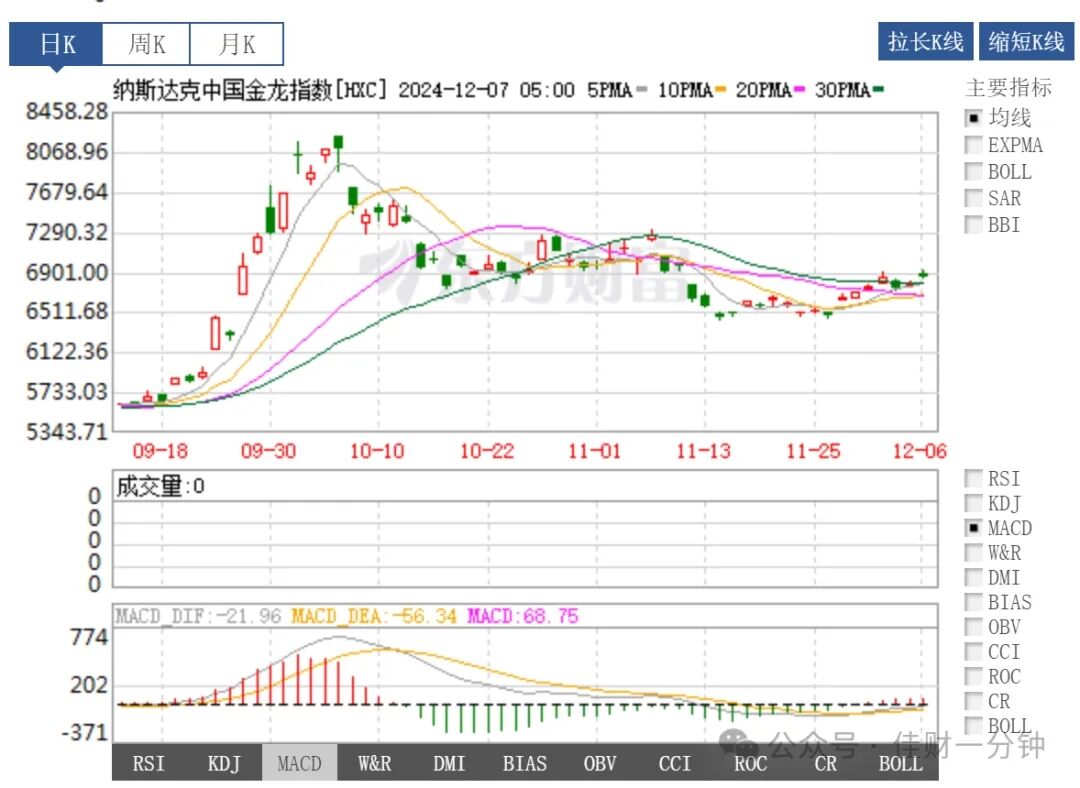Click the 5343.71 price axis label
The width and height of the screenshot is (1080, 788).
coord(68,432)
